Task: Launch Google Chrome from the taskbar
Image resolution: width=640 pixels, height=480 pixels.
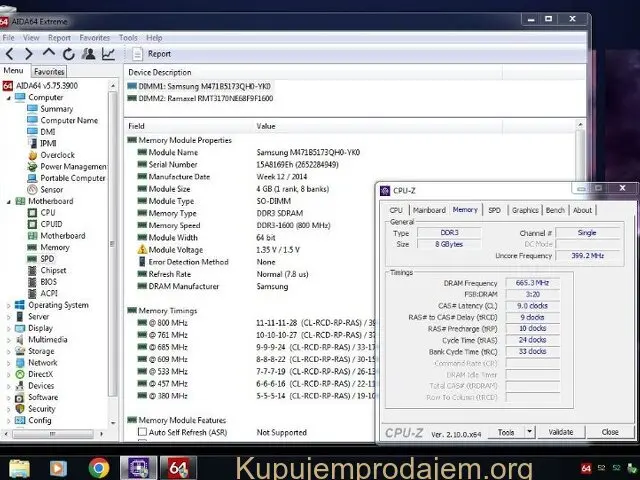Action: point(98,466)
